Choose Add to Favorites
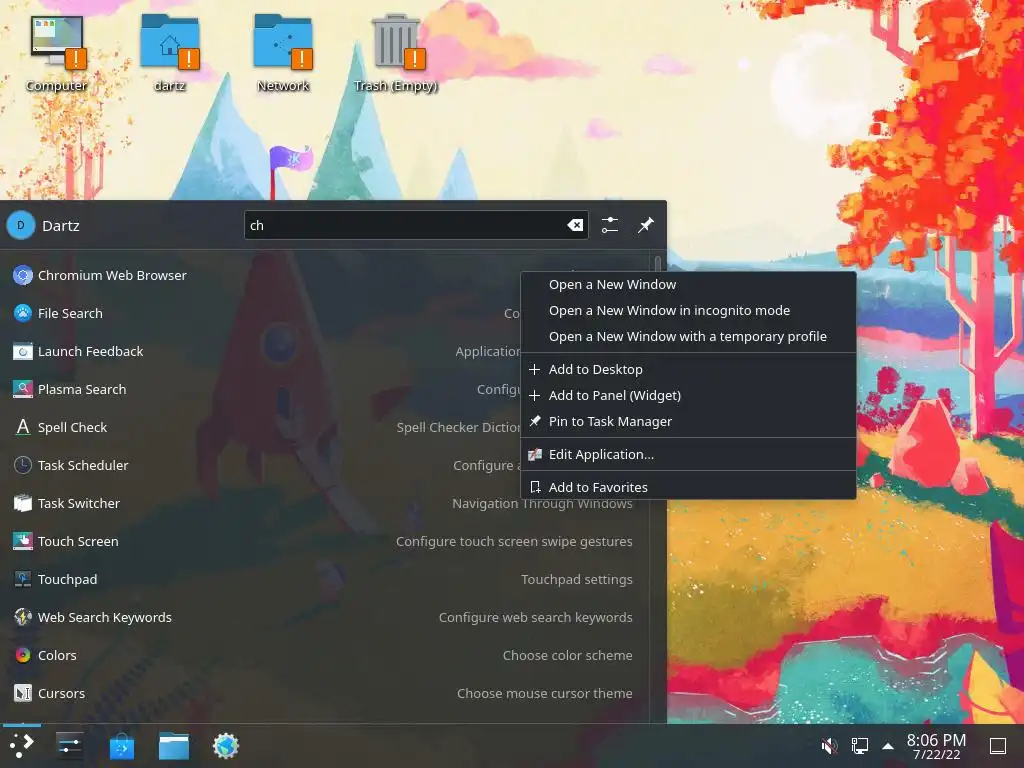The width and height of the screenshot is (1024, 768). click(x=688, y=487)
